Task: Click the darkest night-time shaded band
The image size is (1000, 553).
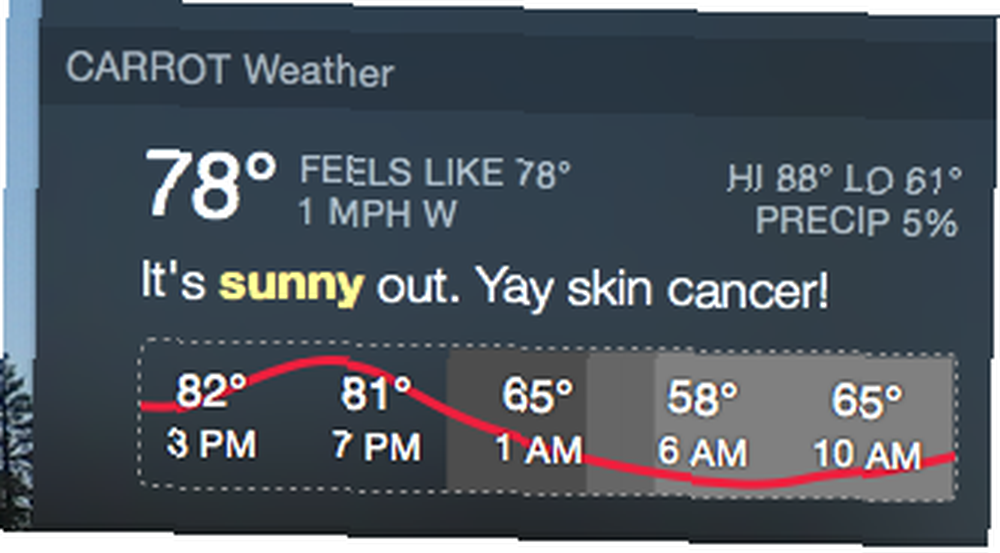Action: coord(517,420)
